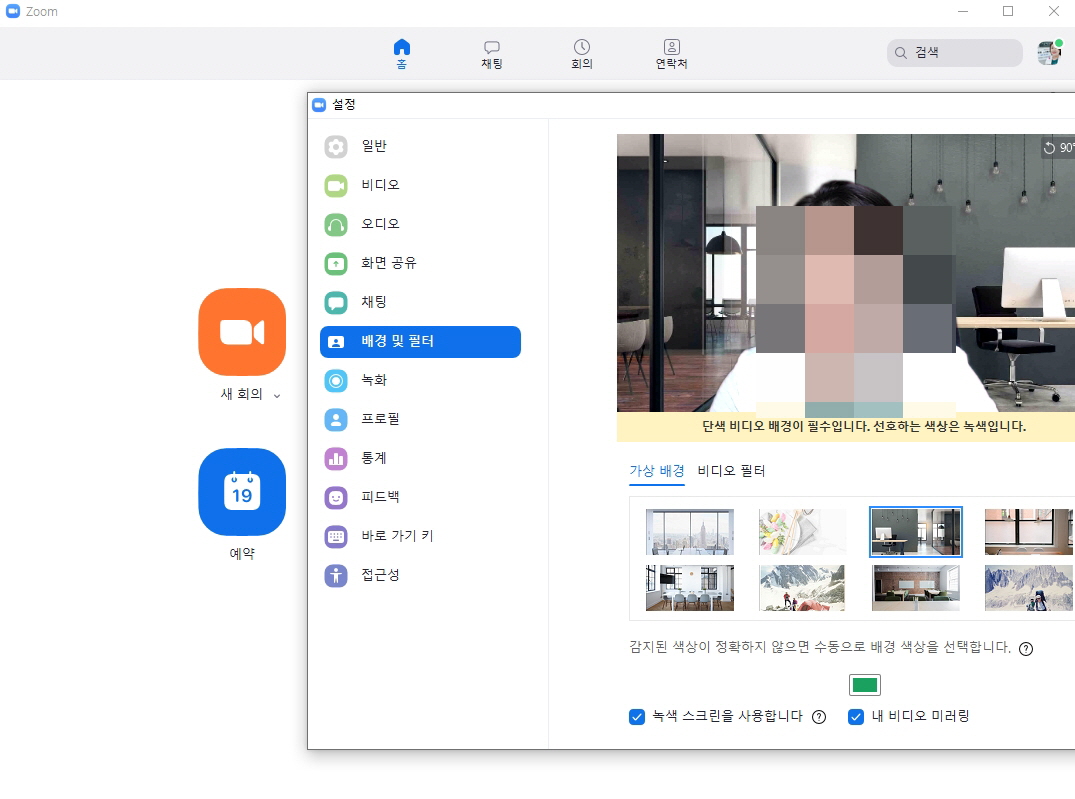
Task: Open the green background color picker
Action: [x=865, y=684]
